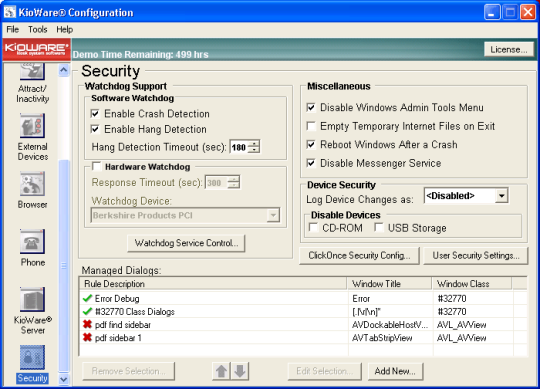Toggle Reboot Windows After a Crash
This screenshot has height=389, width=540.
click(x=311, y=145)
